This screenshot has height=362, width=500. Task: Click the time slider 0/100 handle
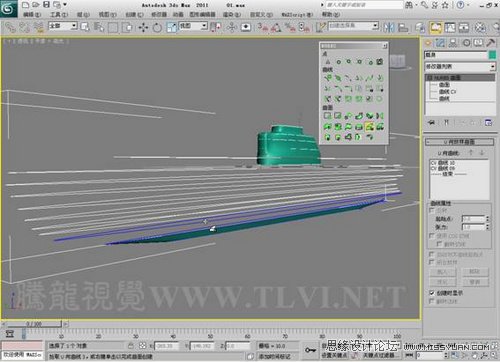coord(34,324)
